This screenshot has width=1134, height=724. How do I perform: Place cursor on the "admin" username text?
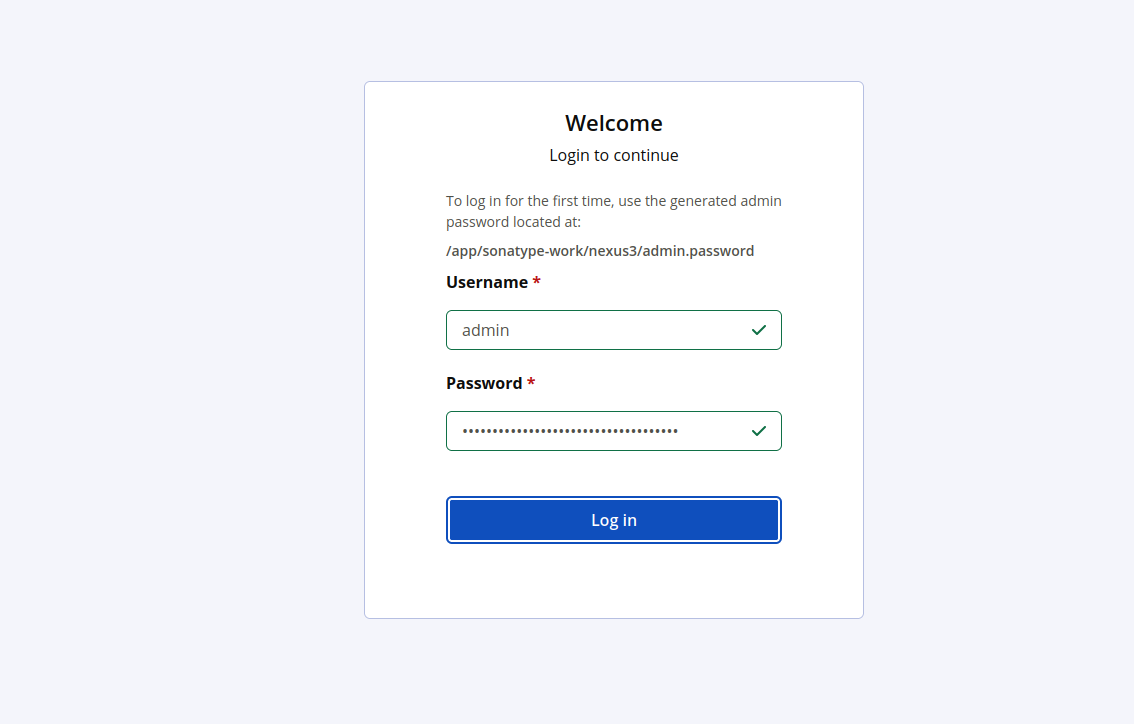coord(486,330)
